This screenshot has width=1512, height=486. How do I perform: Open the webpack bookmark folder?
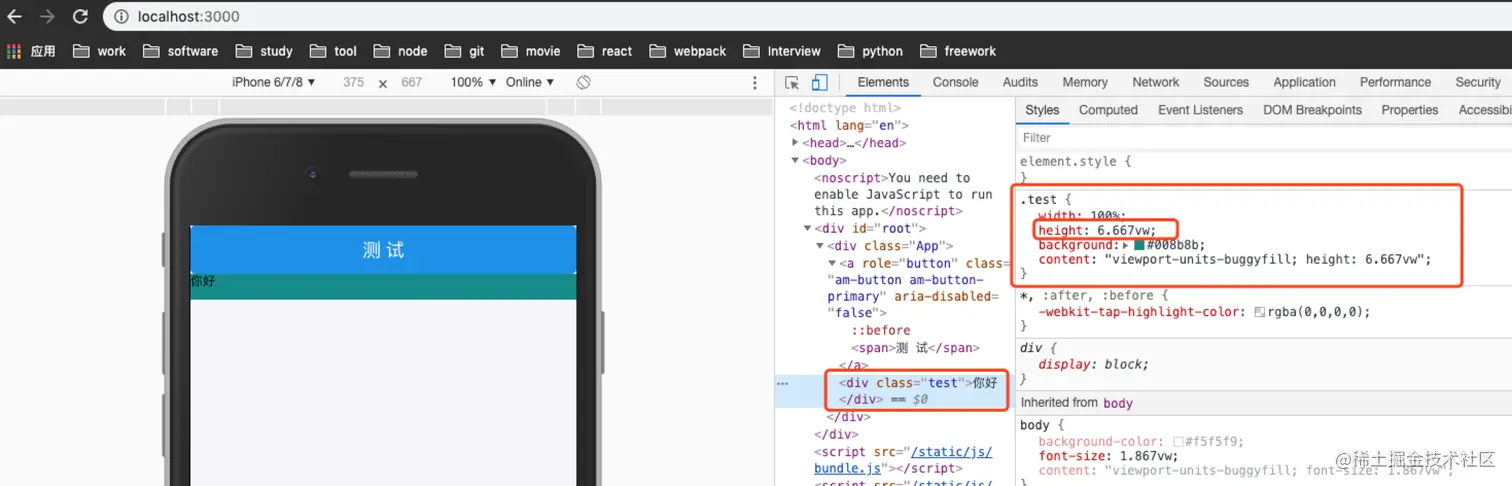tap(687, 51)
